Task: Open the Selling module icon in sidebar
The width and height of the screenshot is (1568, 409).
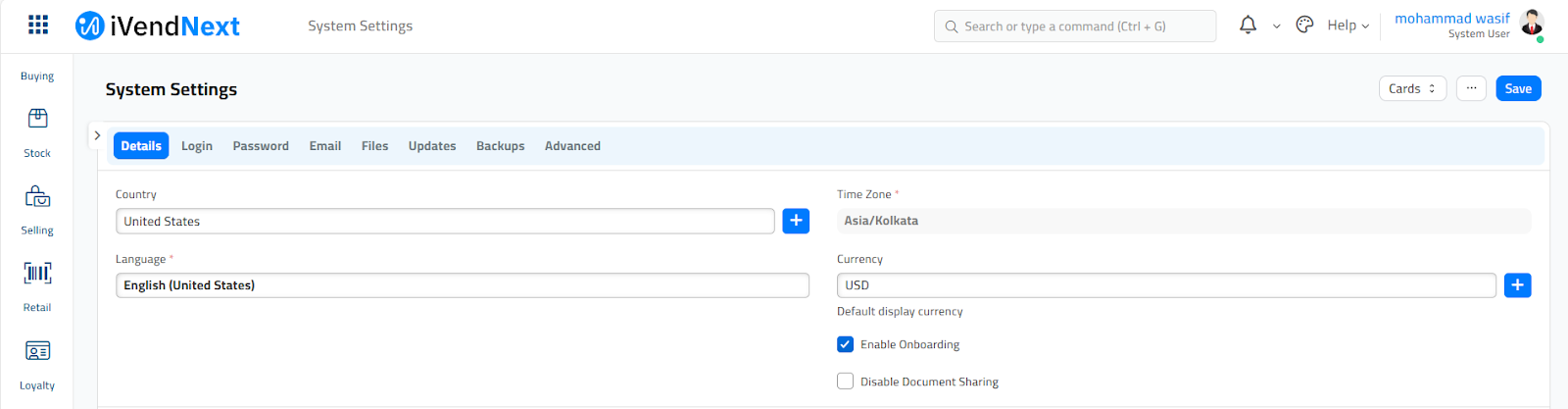Action: [37, 197]
